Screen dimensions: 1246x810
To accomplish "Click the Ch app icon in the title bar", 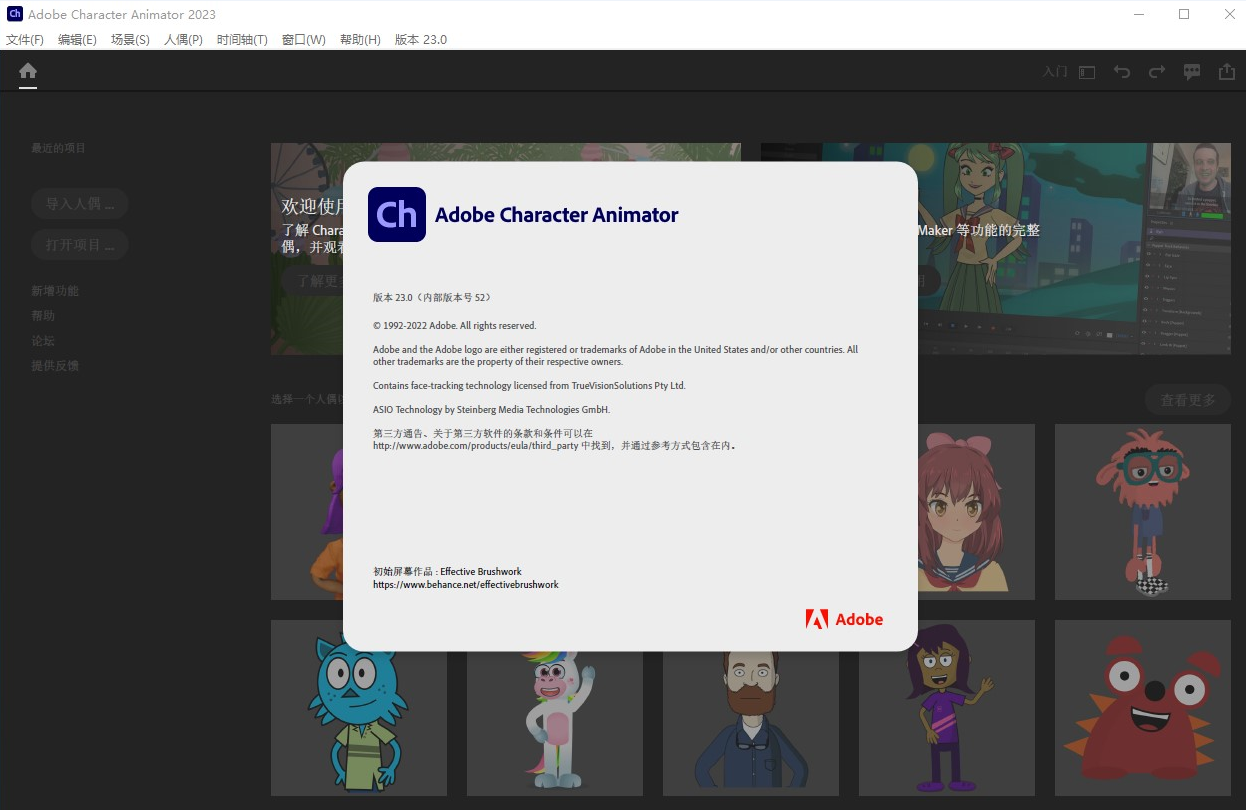I will tap(13, 14).
